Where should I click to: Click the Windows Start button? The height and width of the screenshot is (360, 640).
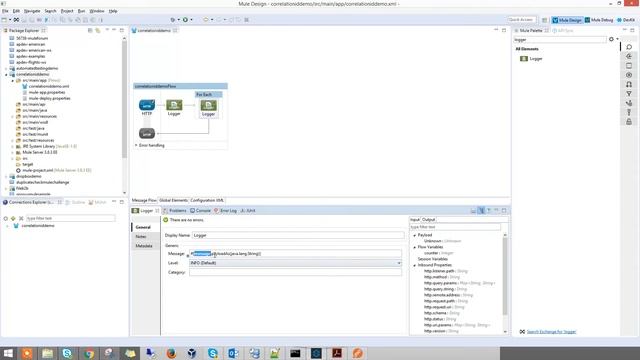8,353
